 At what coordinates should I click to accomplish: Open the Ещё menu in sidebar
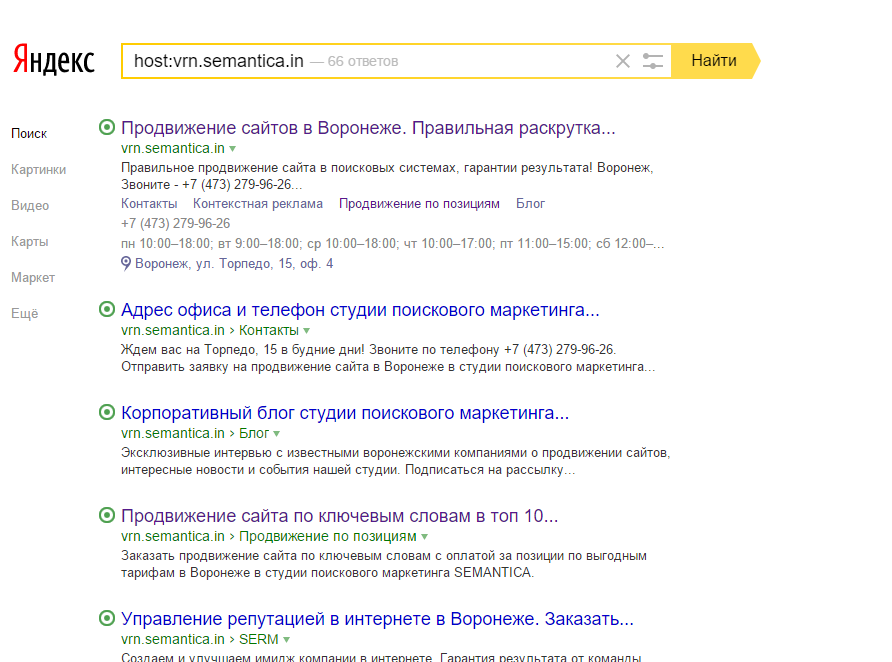[x=24, y=313]
